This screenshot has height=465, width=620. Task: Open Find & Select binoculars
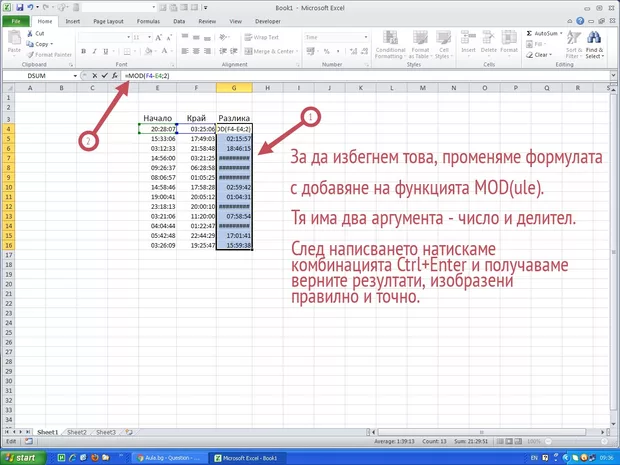tap(594, 45)
